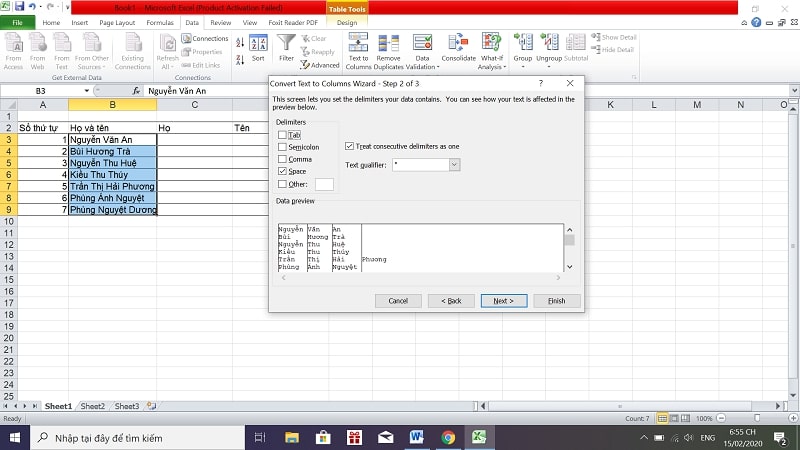The image size is (800, 450).
Task: Click Hide Detail in Outline group
Action: [x=612, y=49]
